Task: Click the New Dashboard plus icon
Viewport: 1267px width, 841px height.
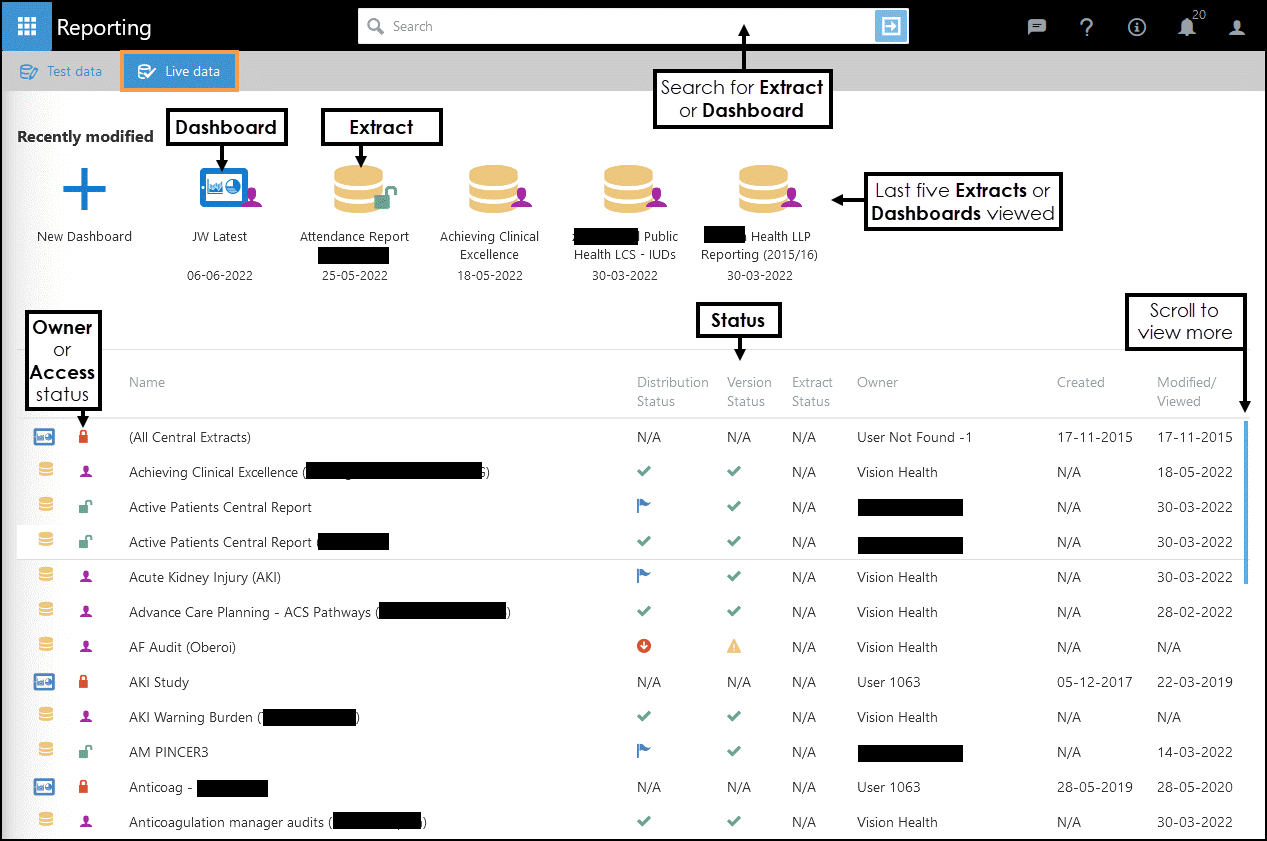Action: click(84, 189)
